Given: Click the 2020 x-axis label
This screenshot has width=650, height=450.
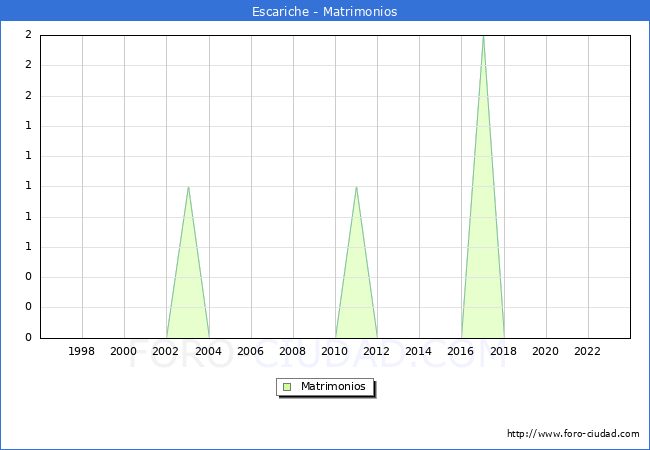Looking at the screenshot, I should pyautogui.click(x=546, y=351).
